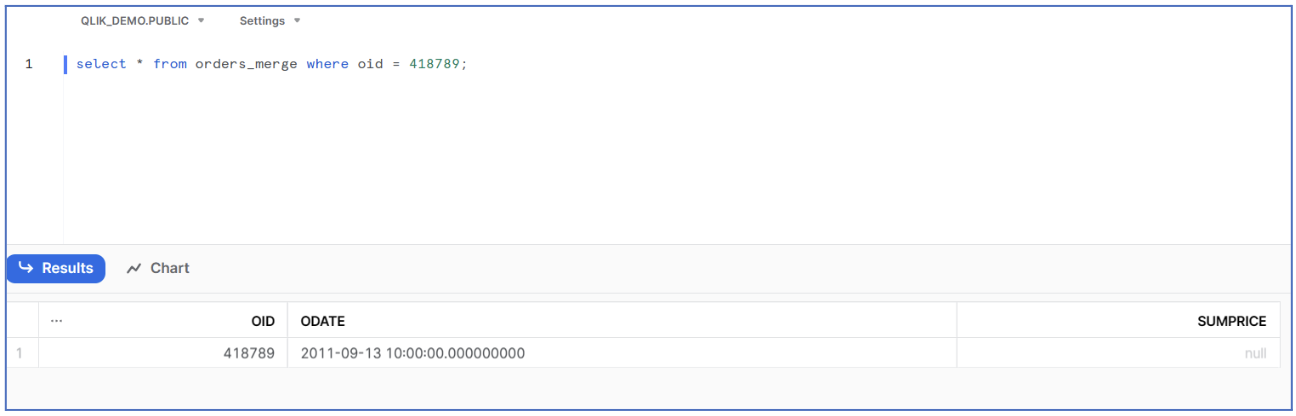Screen dimensions: 1296x416
Task: Place cursor on the select keyword
Action: tap(101, 64)
